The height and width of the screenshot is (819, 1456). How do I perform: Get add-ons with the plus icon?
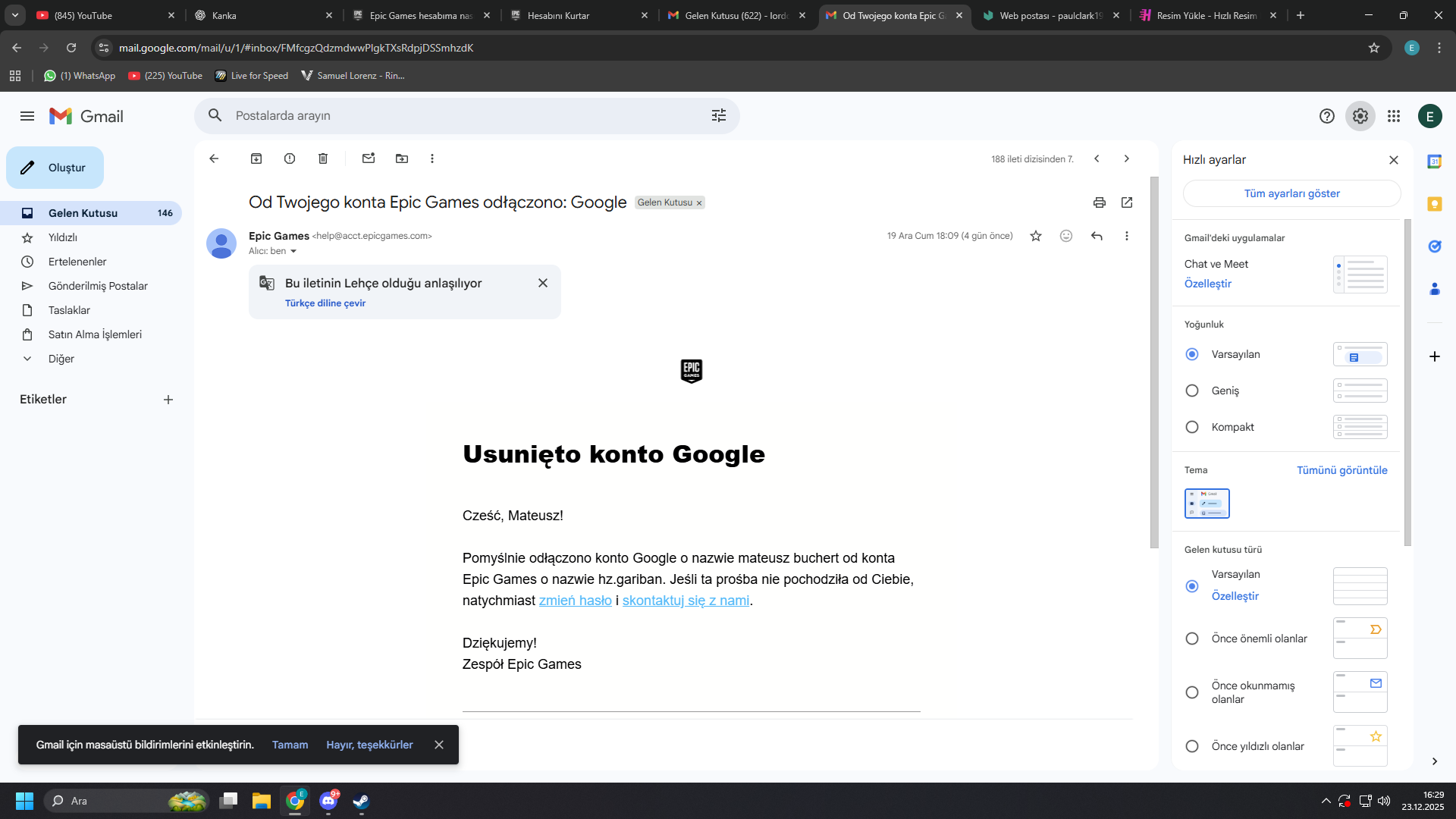1435,356
